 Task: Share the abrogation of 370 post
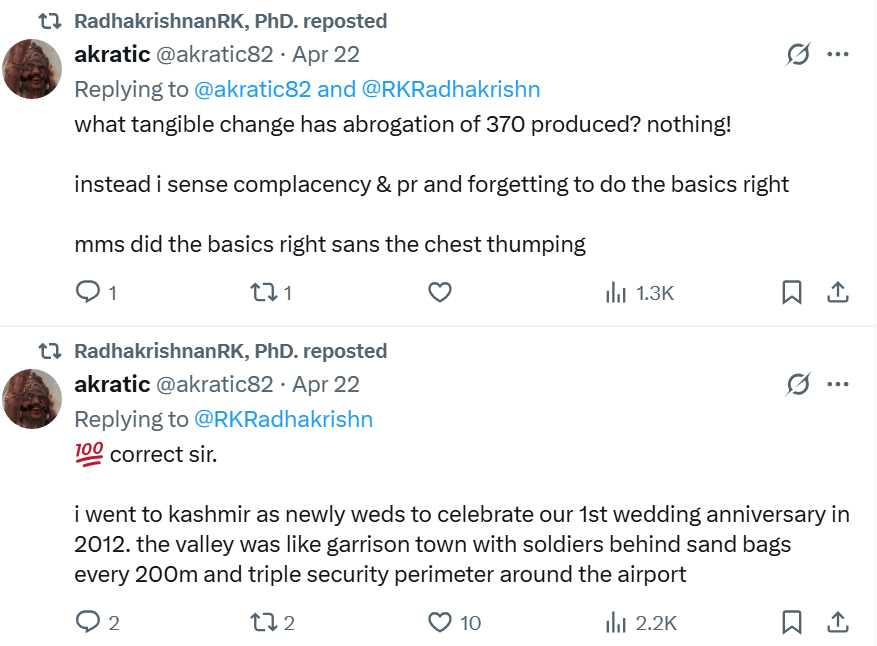click(838, 293)
